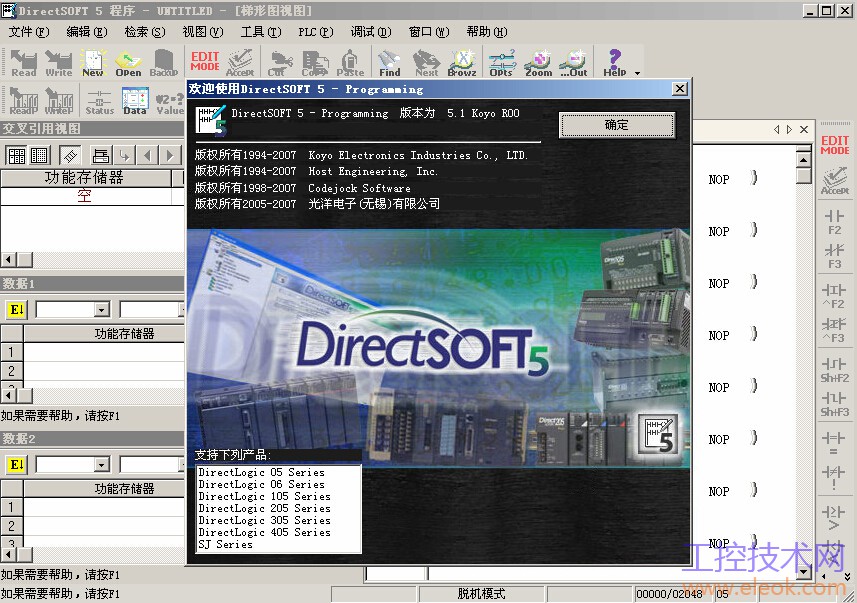Create a new project with New icon

pyautogui.click(x=93, y=62)
